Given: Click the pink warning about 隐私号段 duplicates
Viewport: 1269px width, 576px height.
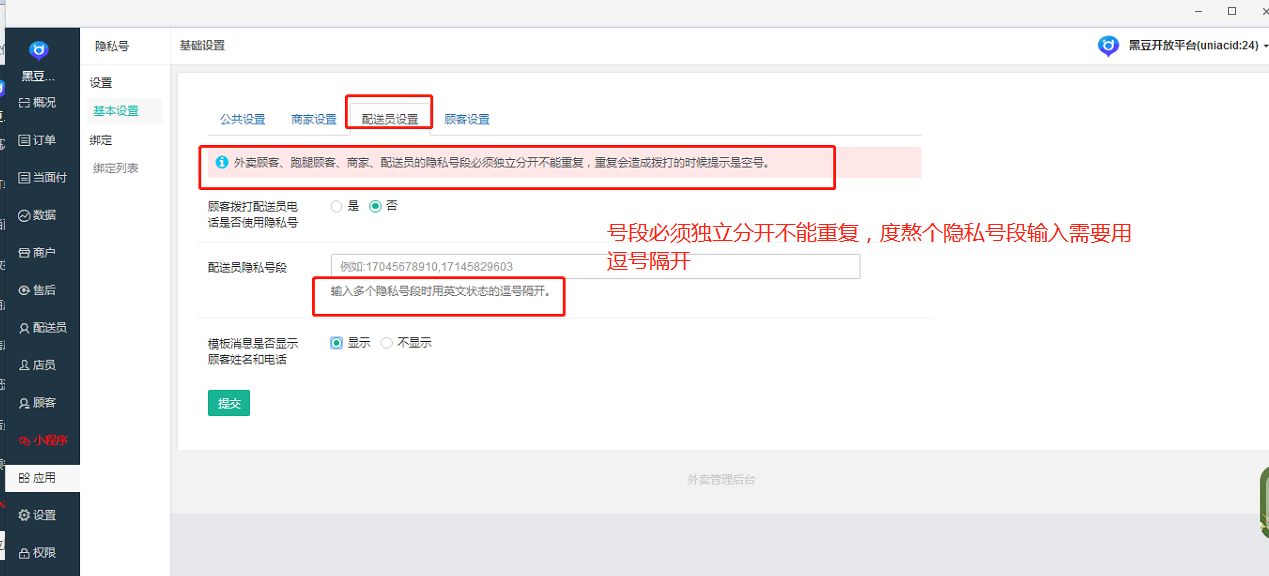Looking at the screenshot, I should click(564, 162).
